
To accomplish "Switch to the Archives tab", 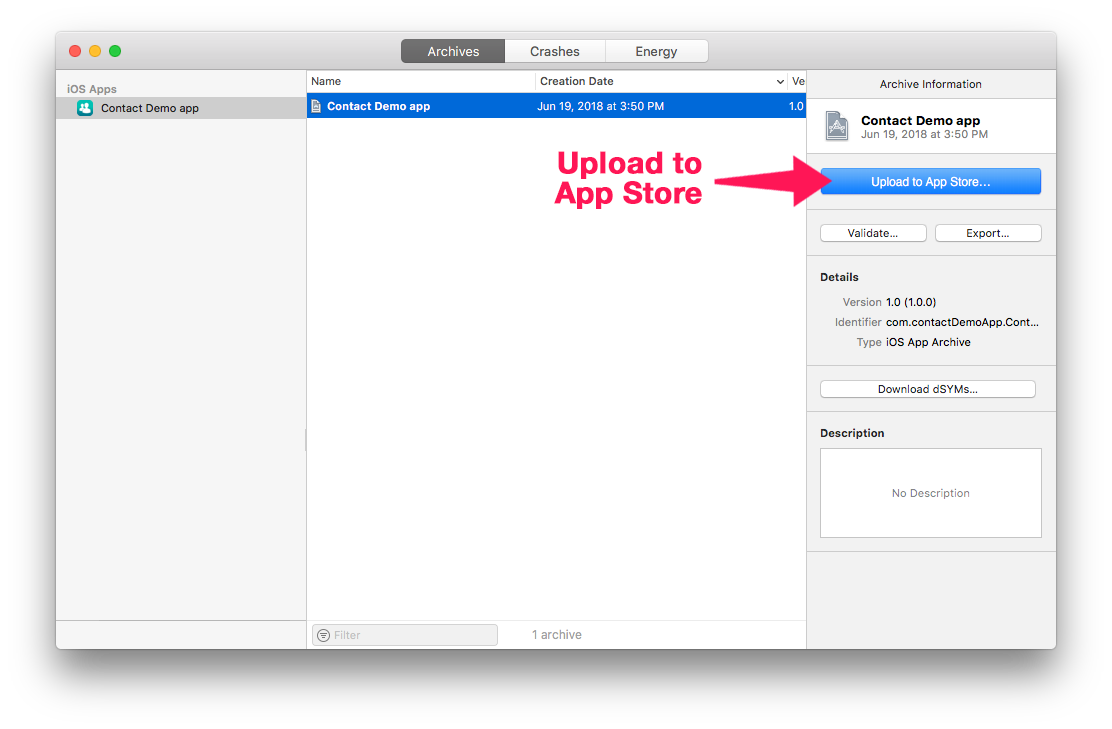I will click(453, 51).
